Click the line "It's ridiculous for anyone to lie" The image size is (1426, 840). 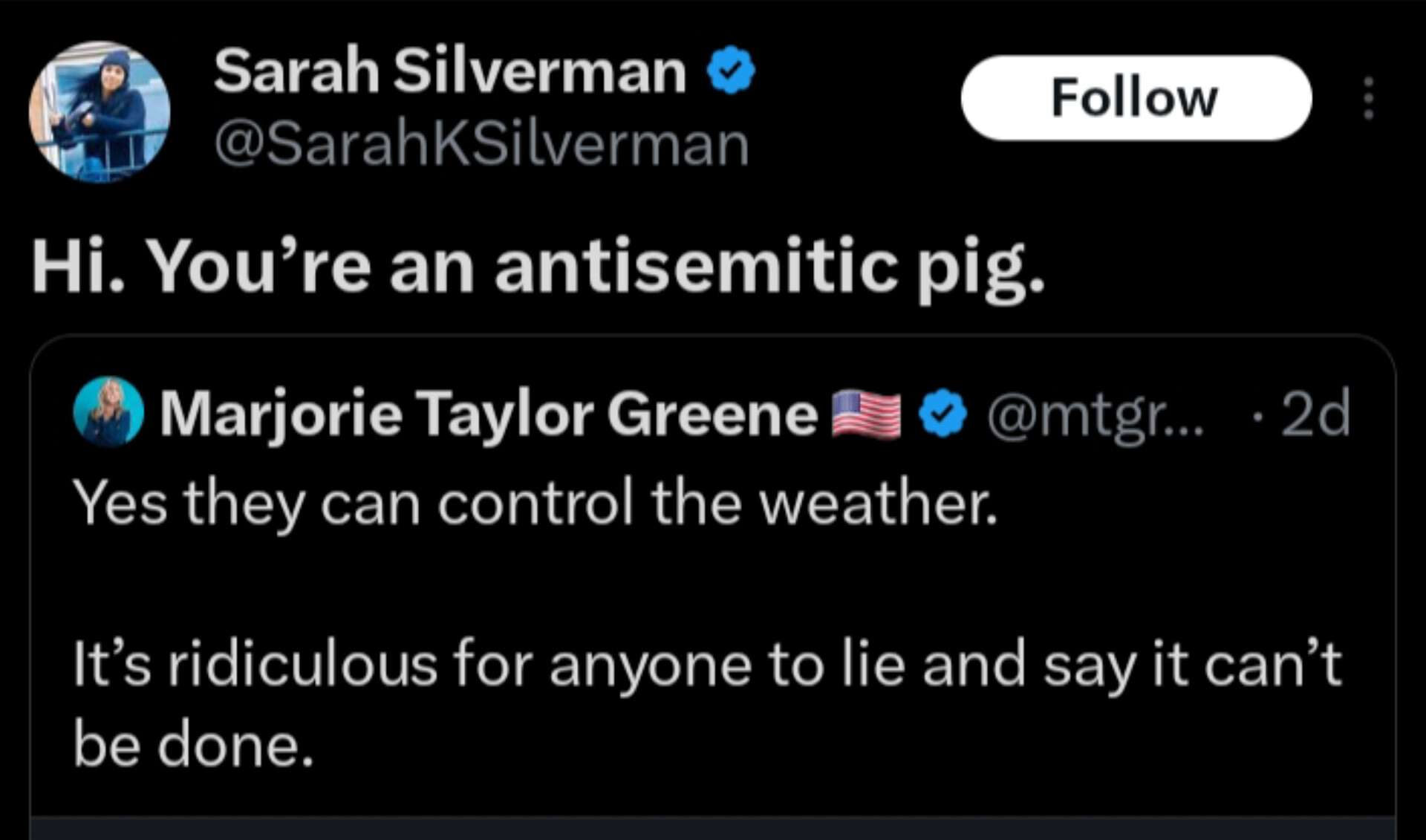[x=489, y=664]
